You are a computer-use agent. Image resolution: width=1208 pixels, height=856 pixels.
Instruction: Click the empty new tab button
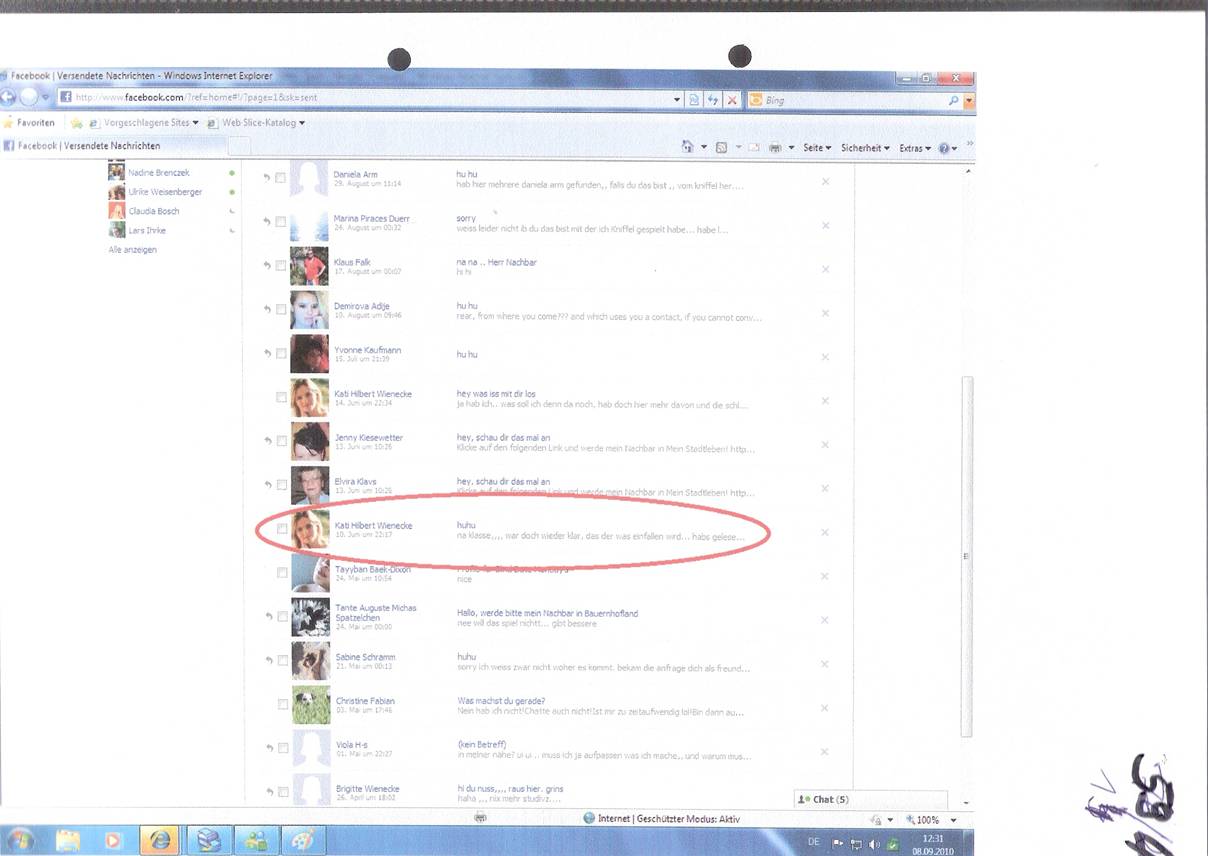pos(239,147)
